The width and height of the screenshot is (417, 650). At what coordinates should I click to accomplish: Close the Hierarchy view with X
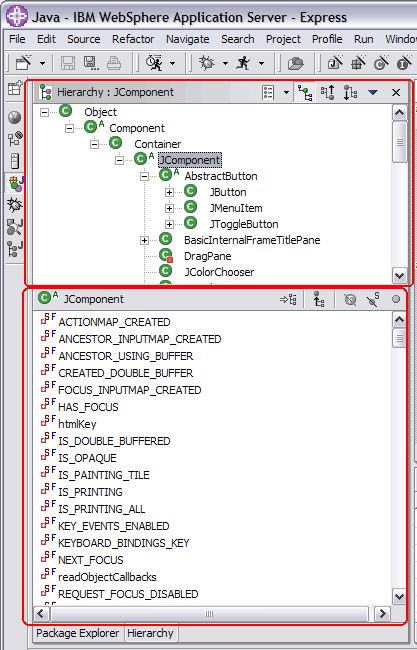coord(396,92)
